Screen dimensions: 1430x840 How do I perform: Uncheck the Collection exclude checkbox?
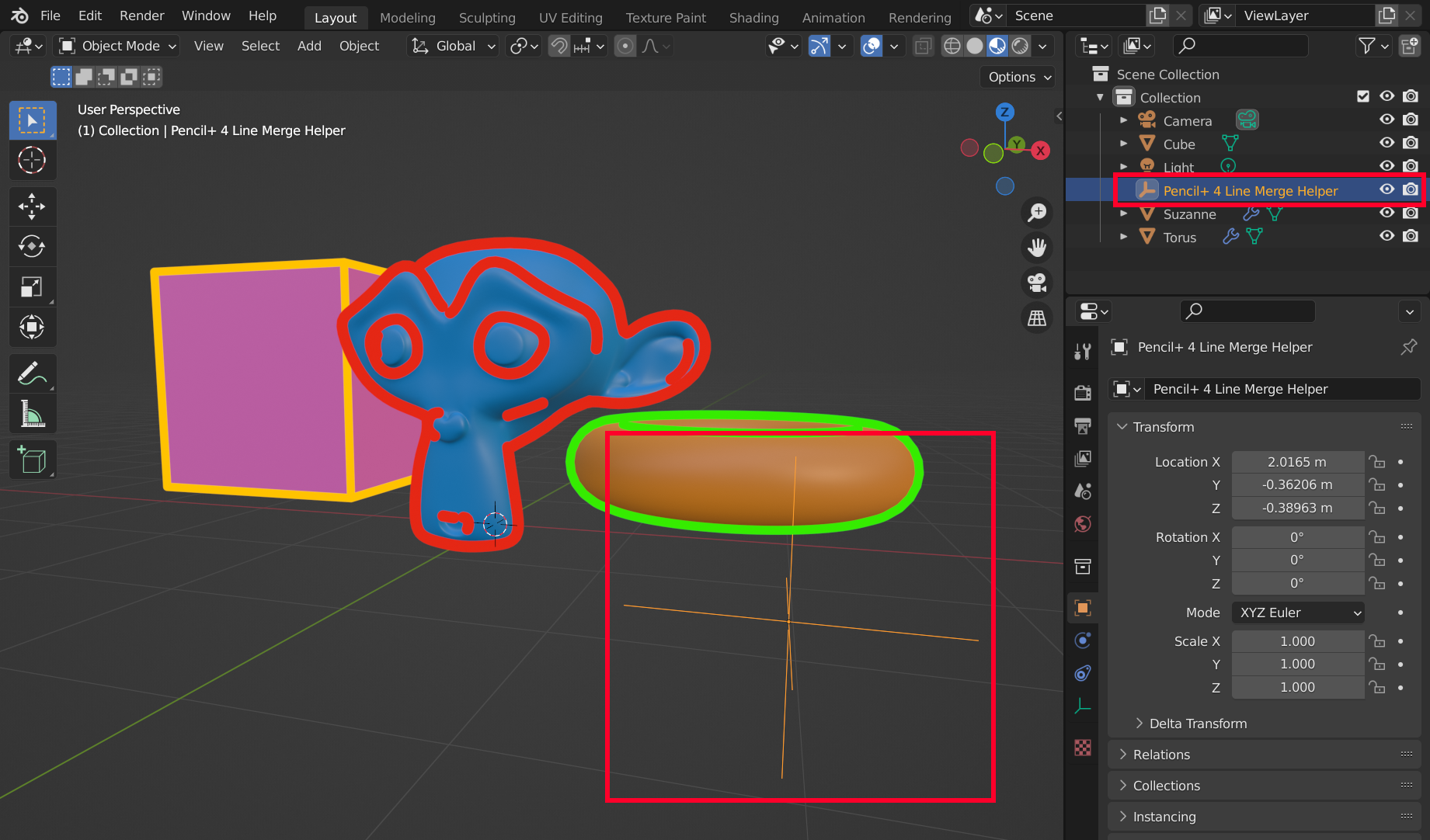[1363, 97]
